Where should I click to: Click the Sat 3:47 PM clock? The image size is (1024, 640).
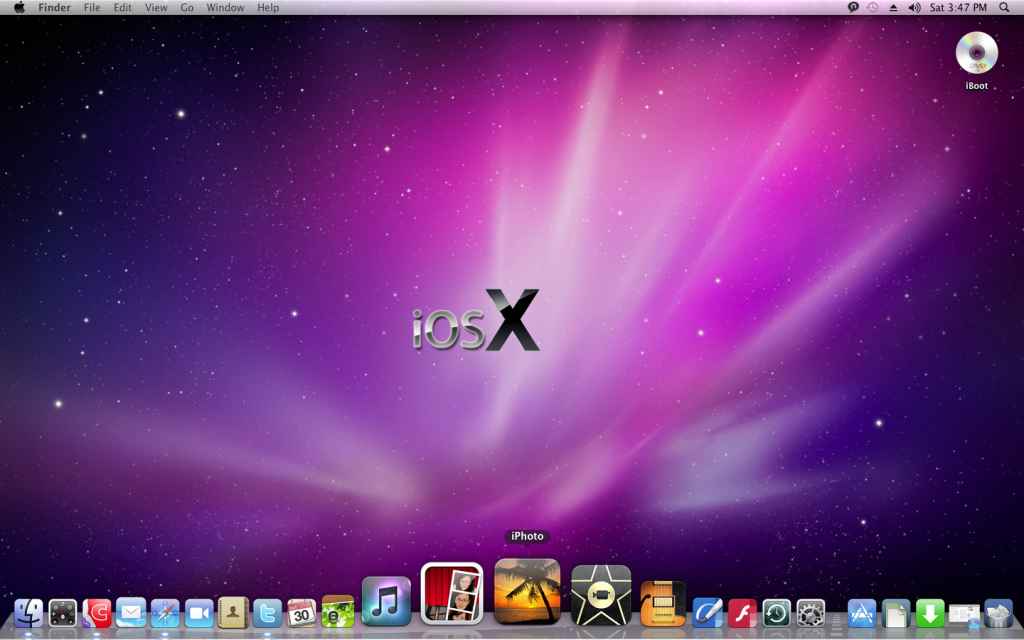pyautogui.click(x=958, y=7)
